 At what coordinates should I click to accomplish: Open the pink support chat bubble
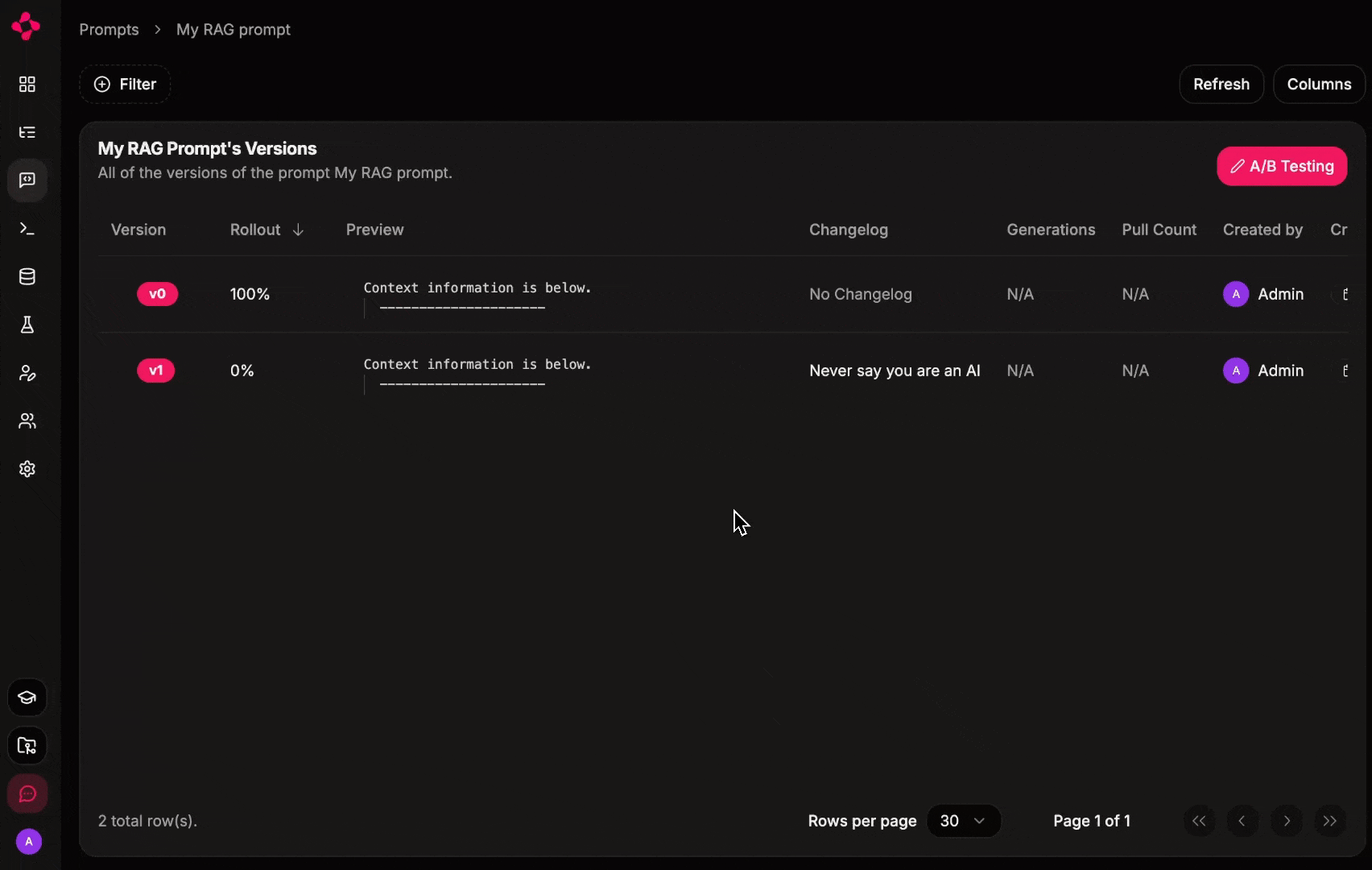pos(27,793)
